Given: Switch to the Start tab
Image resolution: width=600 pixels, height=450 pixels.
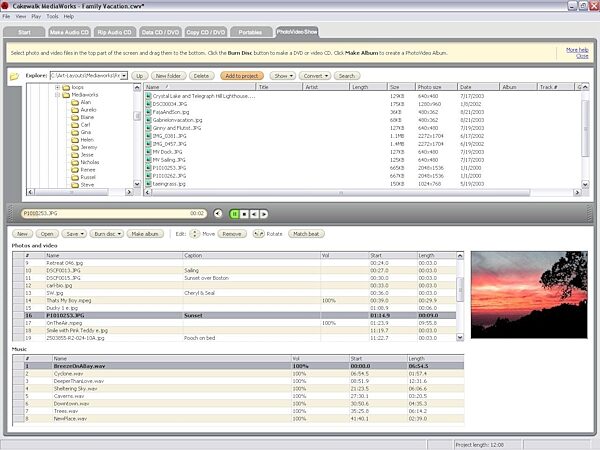Looking at the screenshot, I should point(24,32).
